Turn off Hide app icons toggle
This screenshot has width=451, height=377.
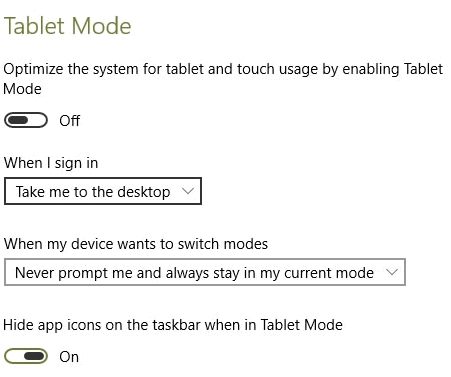[x=26, y=356]
